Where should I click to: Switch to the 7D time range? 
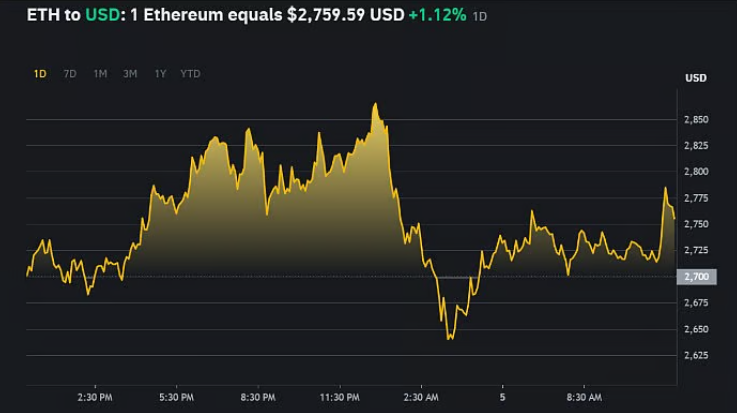(70, 74)
